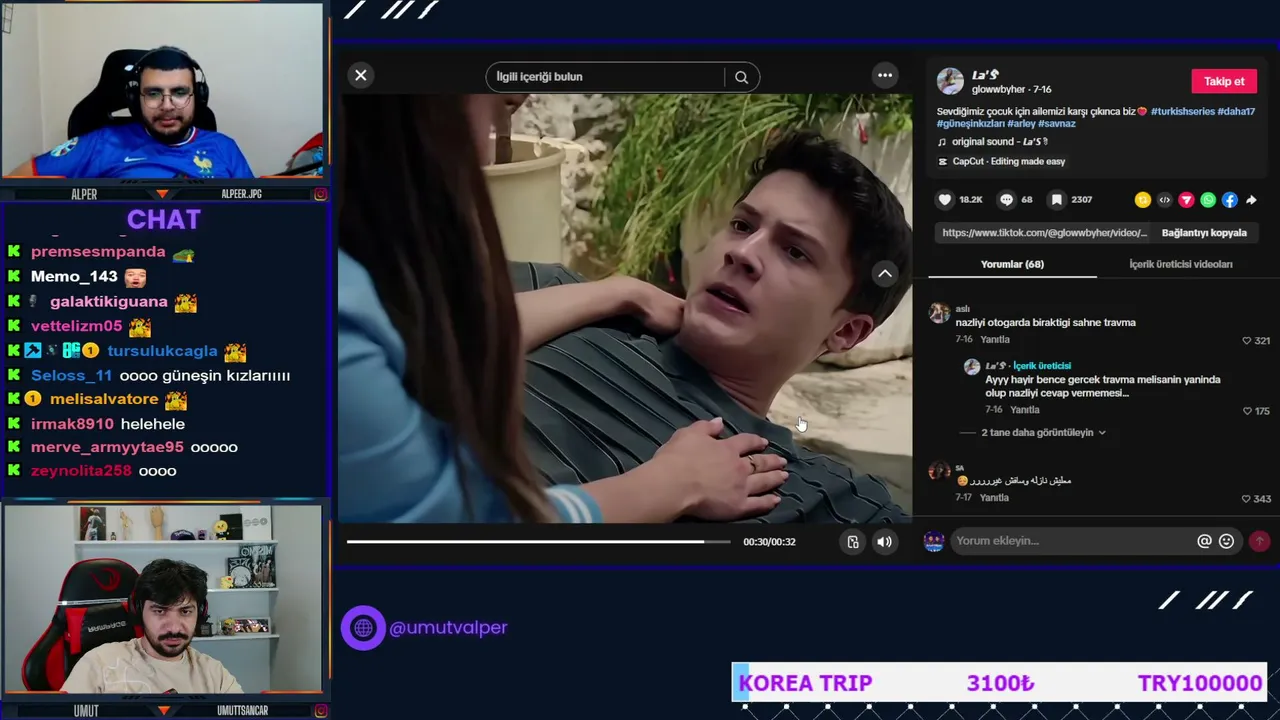This screenshot has height=720, width=1280.
Task: Click chat username vettelizm05
Action: 76,326
